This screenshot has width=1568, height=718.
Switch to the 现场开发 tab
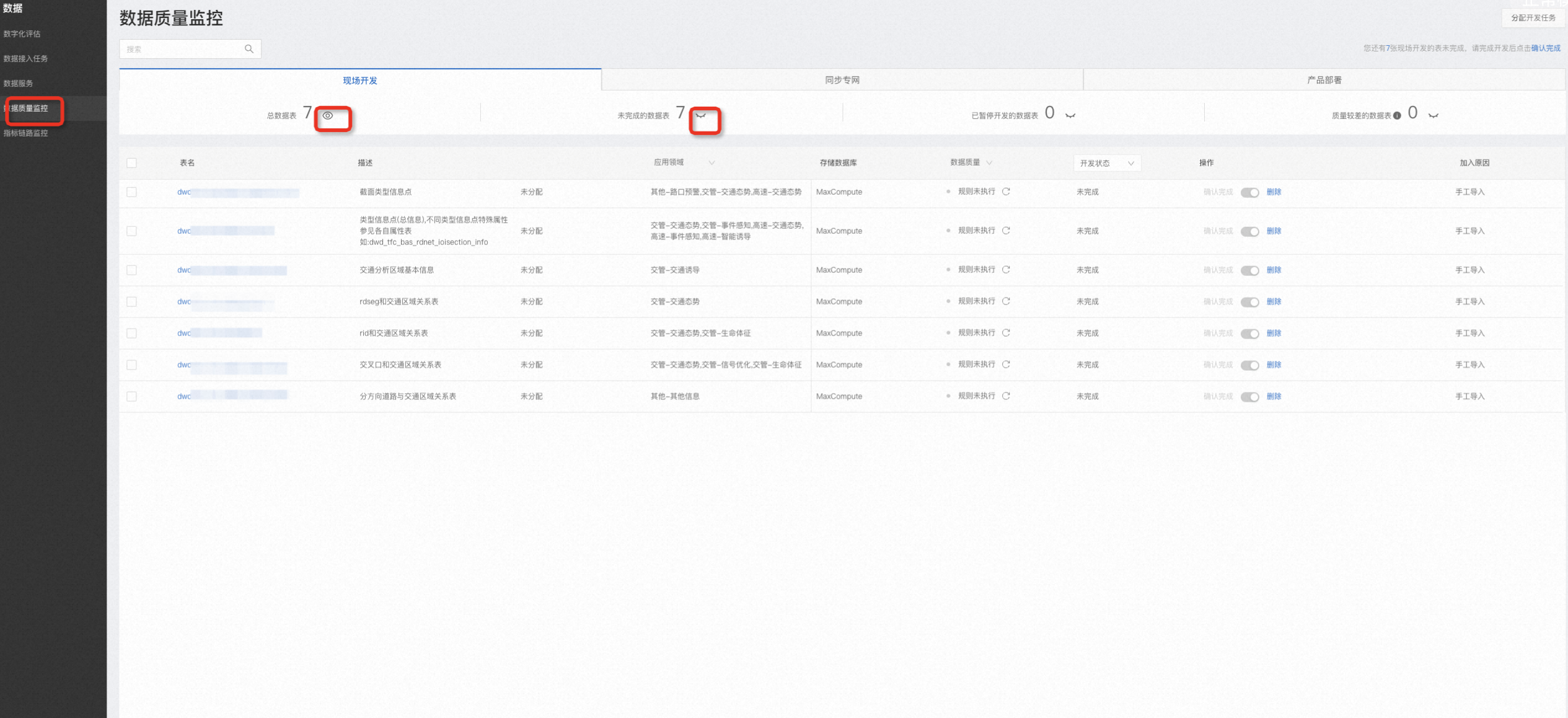coord(360,80)
